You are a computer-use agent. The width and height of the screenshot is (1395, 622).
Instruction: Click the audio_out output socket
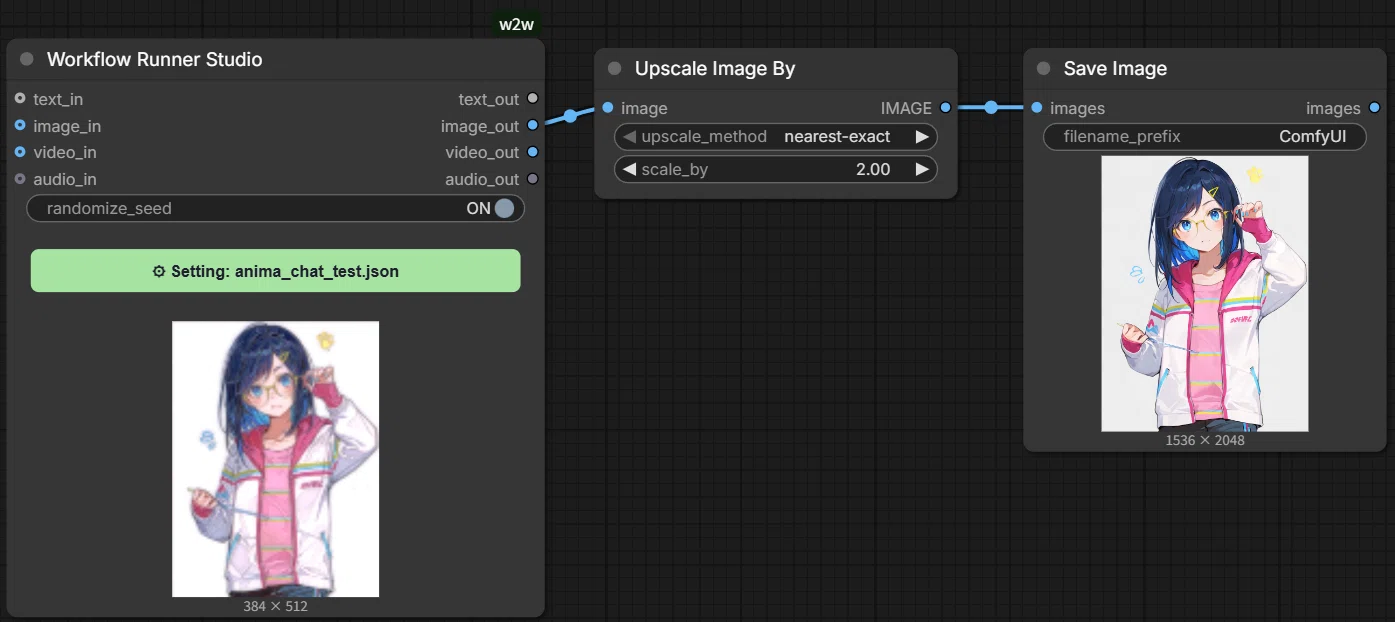(532, 179)
